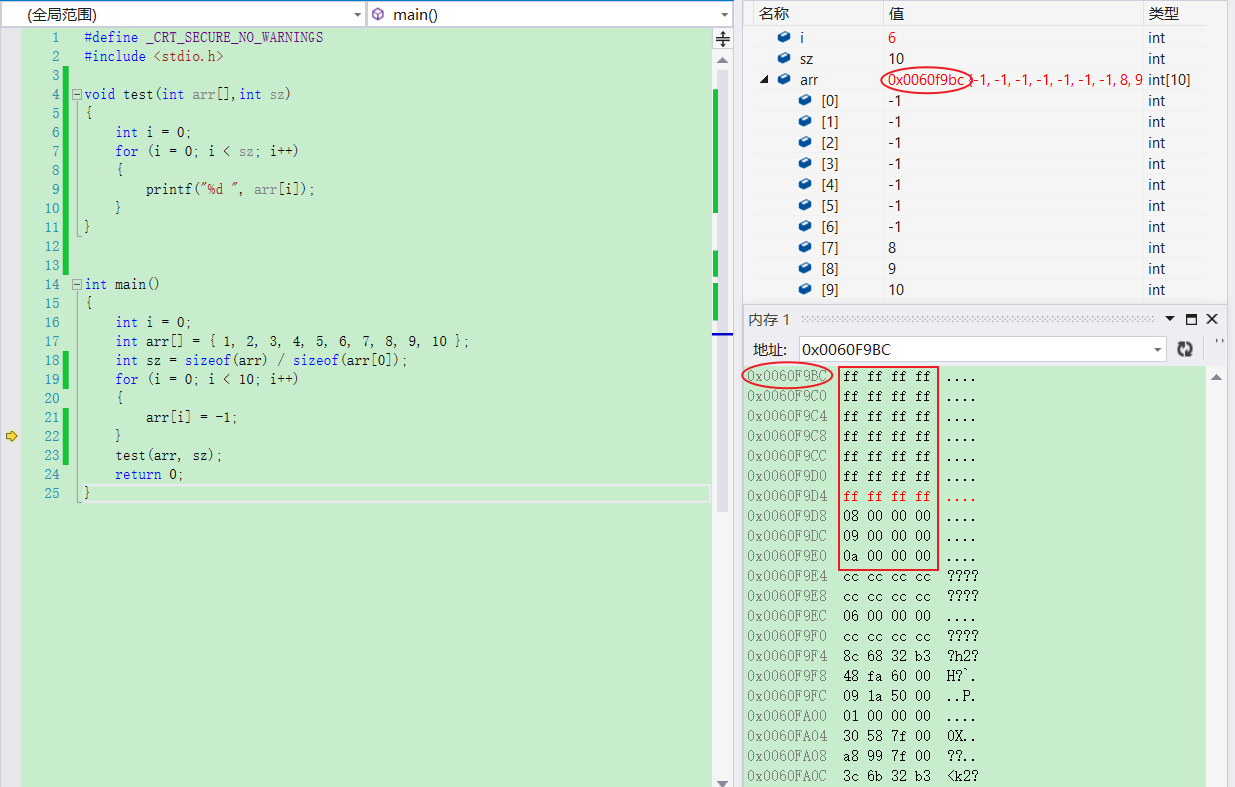Click the 地址: label in memory panel
This screenshot has width=1235, height=787.
coord(771,349)
